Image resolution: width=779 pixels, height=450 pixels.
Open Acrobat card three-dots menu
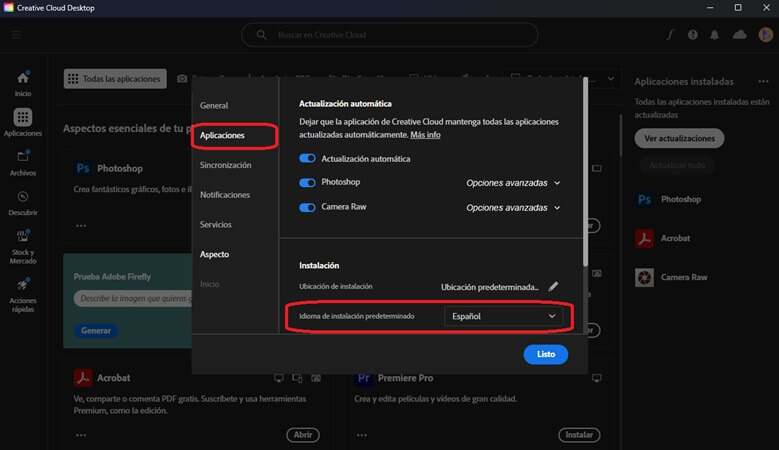coord(81,435)
